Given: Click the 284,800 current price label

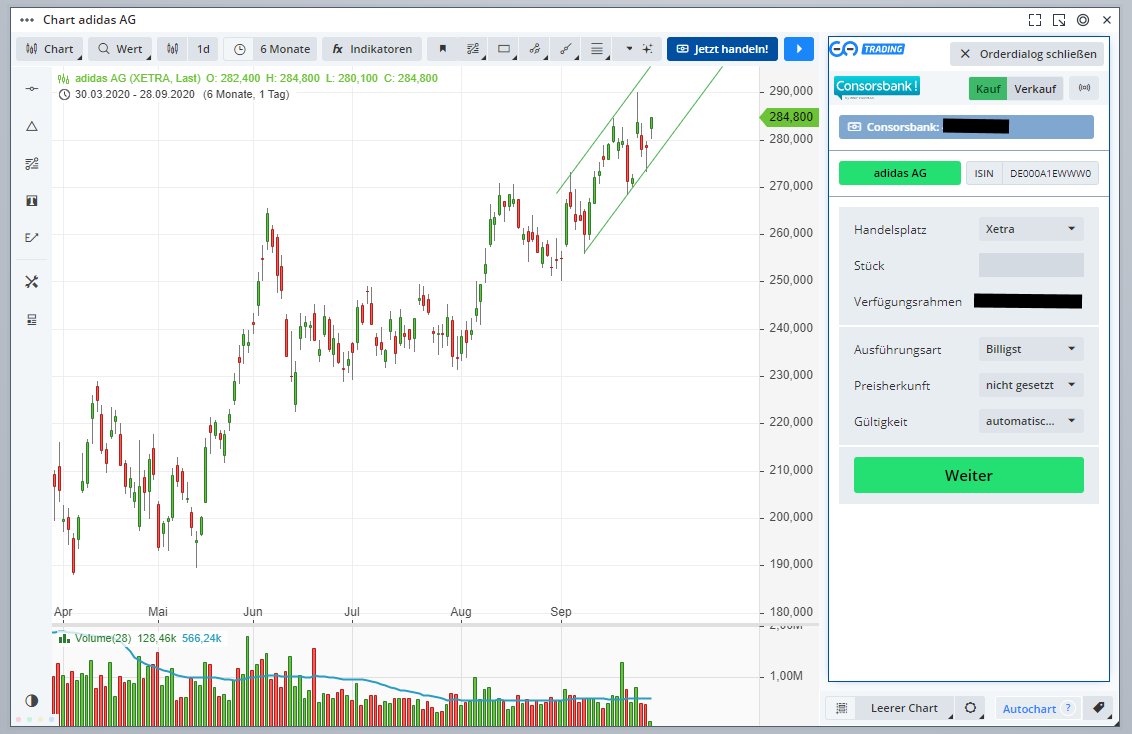Looking at the screenshot, I should [x=790, y=117].
